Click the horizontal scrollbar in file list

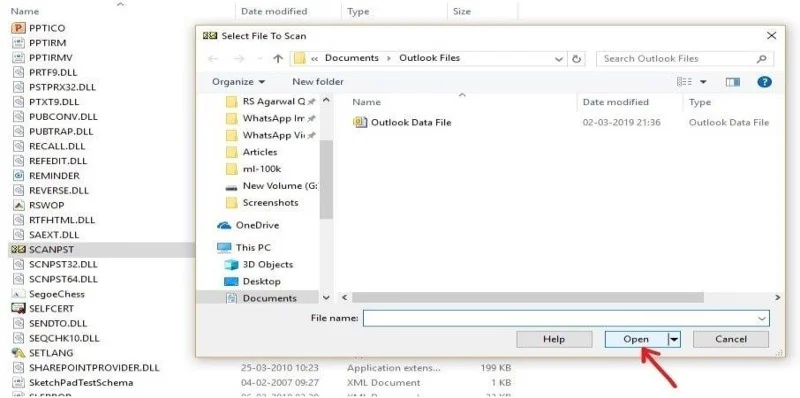click(528, 297)
